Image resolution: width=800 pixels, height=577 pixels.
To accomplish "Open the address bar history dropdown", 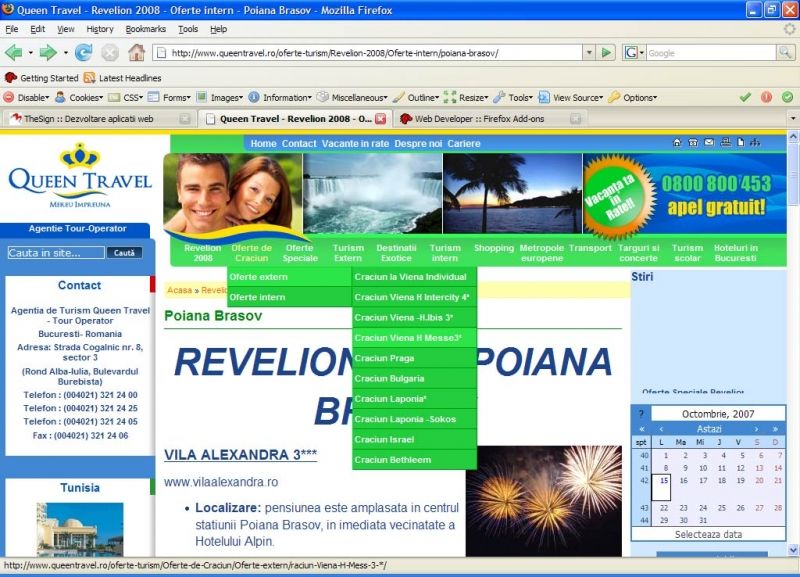I will point(589,52).
